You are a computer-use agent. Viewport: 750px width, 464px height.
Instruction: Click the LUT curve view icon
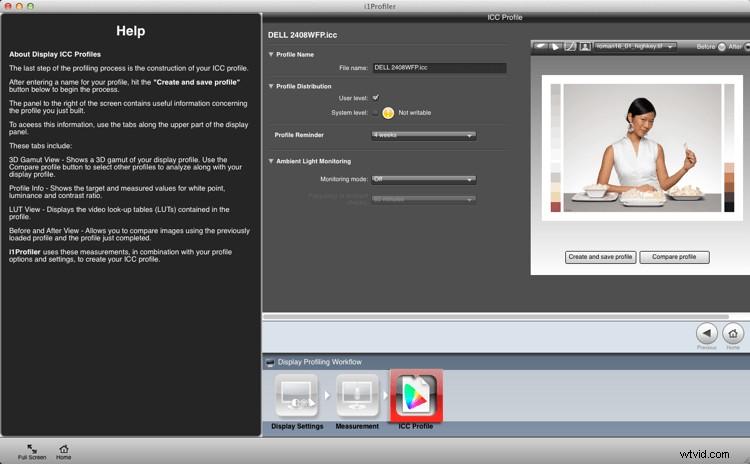(569, 46)
